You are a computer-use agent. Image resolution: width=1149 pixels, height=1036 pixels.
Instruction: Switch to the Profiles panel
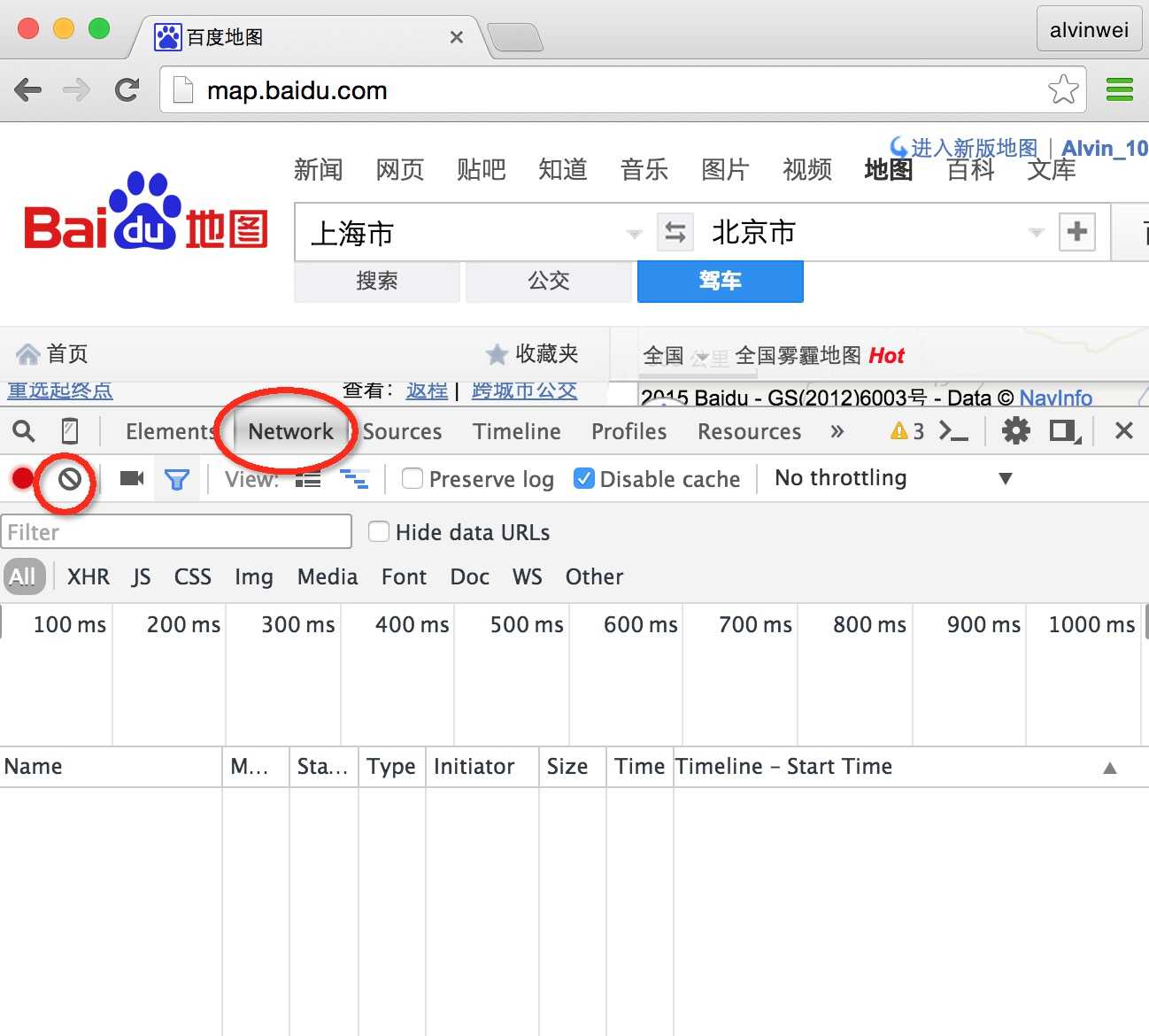(x=629, y=431)
